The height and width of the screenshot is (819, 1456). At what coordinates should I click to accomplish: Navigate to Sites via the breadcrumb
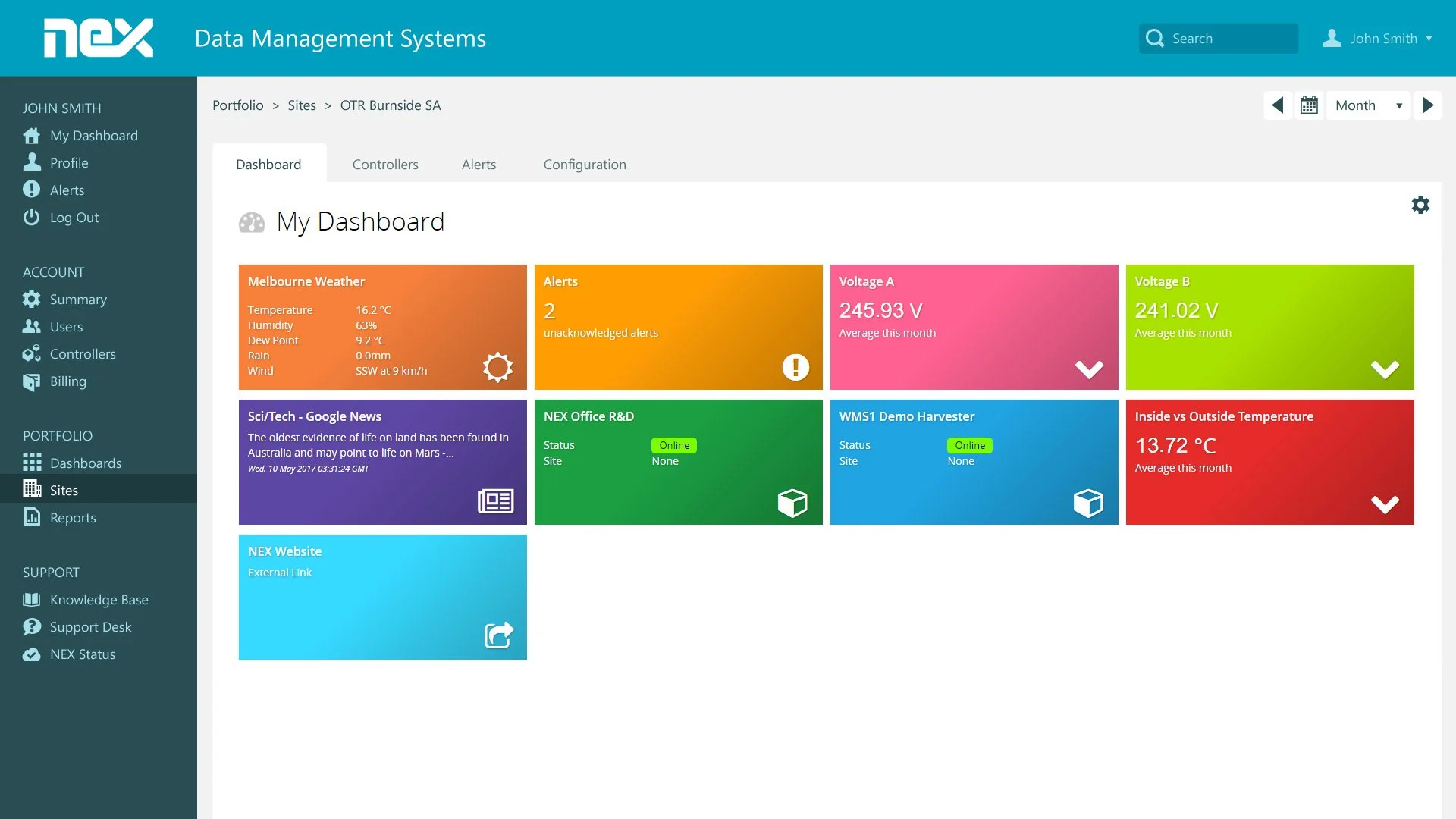pyautogui.click(x=302, y=105)
